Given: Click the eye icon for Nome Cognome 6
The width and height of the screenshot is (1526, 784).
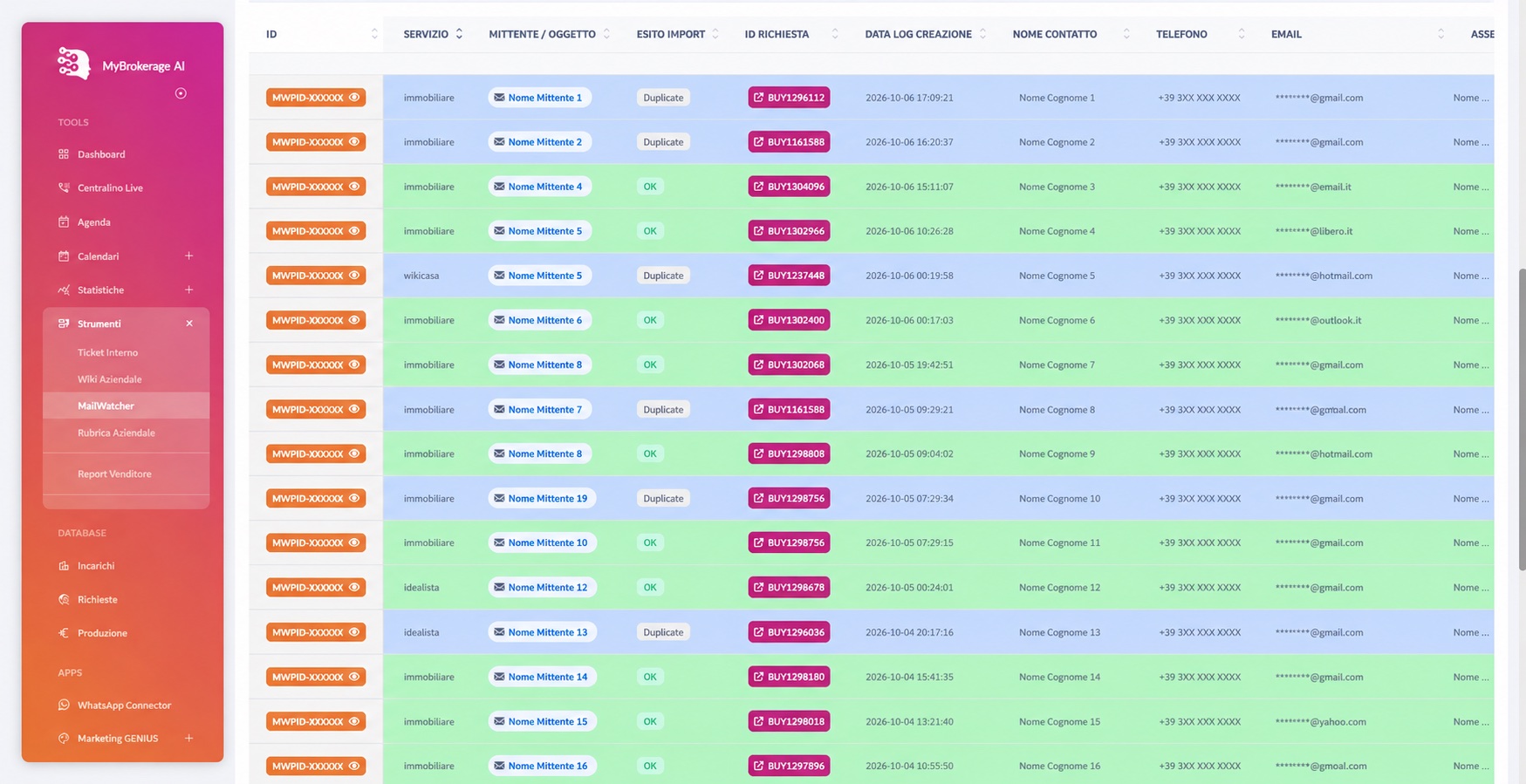Looking at the screenshot, I should [x=354, y=320].
